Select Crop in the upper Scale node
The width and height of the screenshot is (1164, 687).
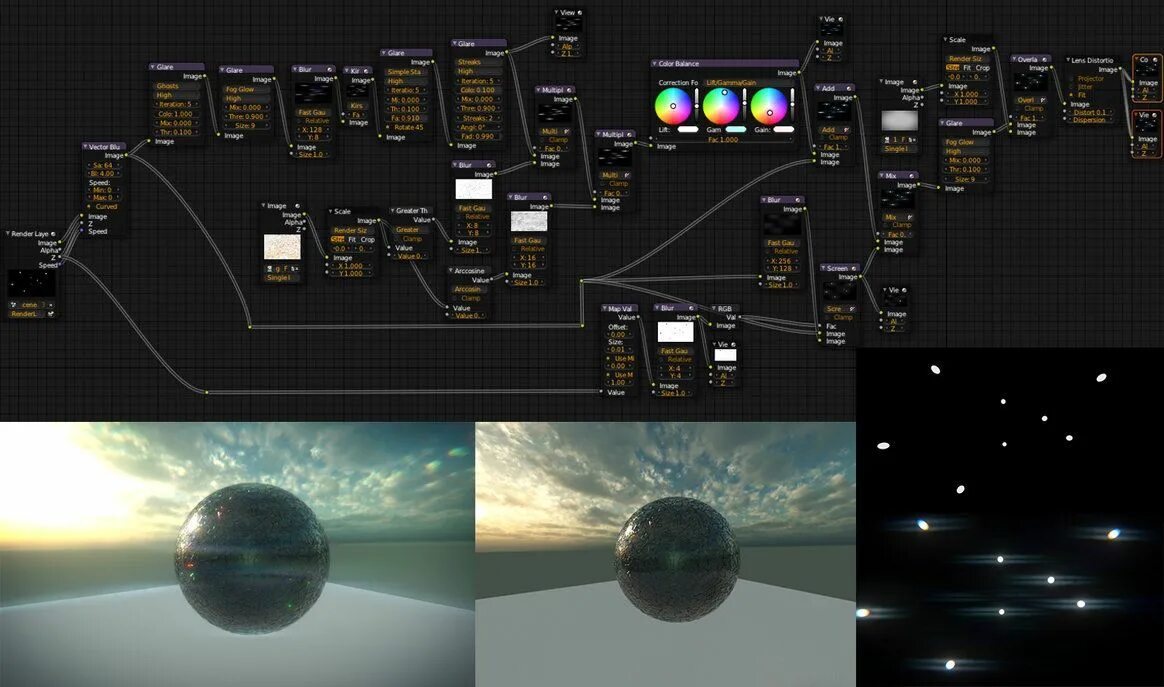click(983, 68)
